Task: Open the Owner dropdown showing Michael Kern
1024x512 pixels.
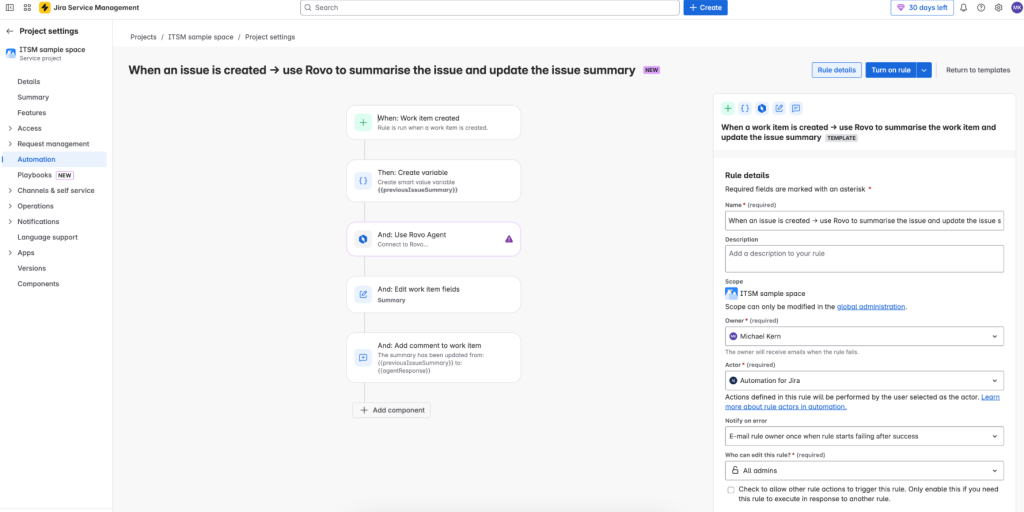Action: coord(864,336)
